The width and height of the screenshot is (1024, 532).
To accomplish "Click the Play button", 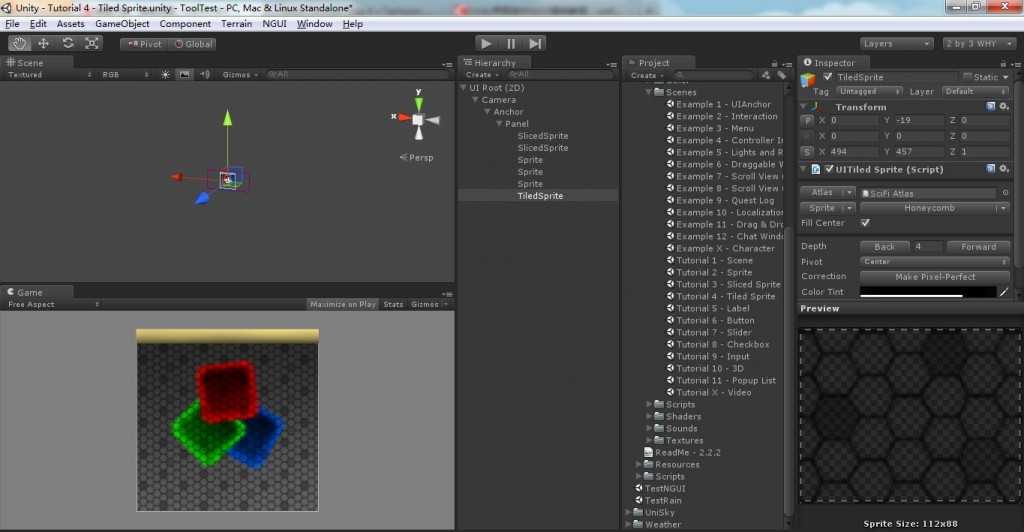I will [x=485, y=44].
